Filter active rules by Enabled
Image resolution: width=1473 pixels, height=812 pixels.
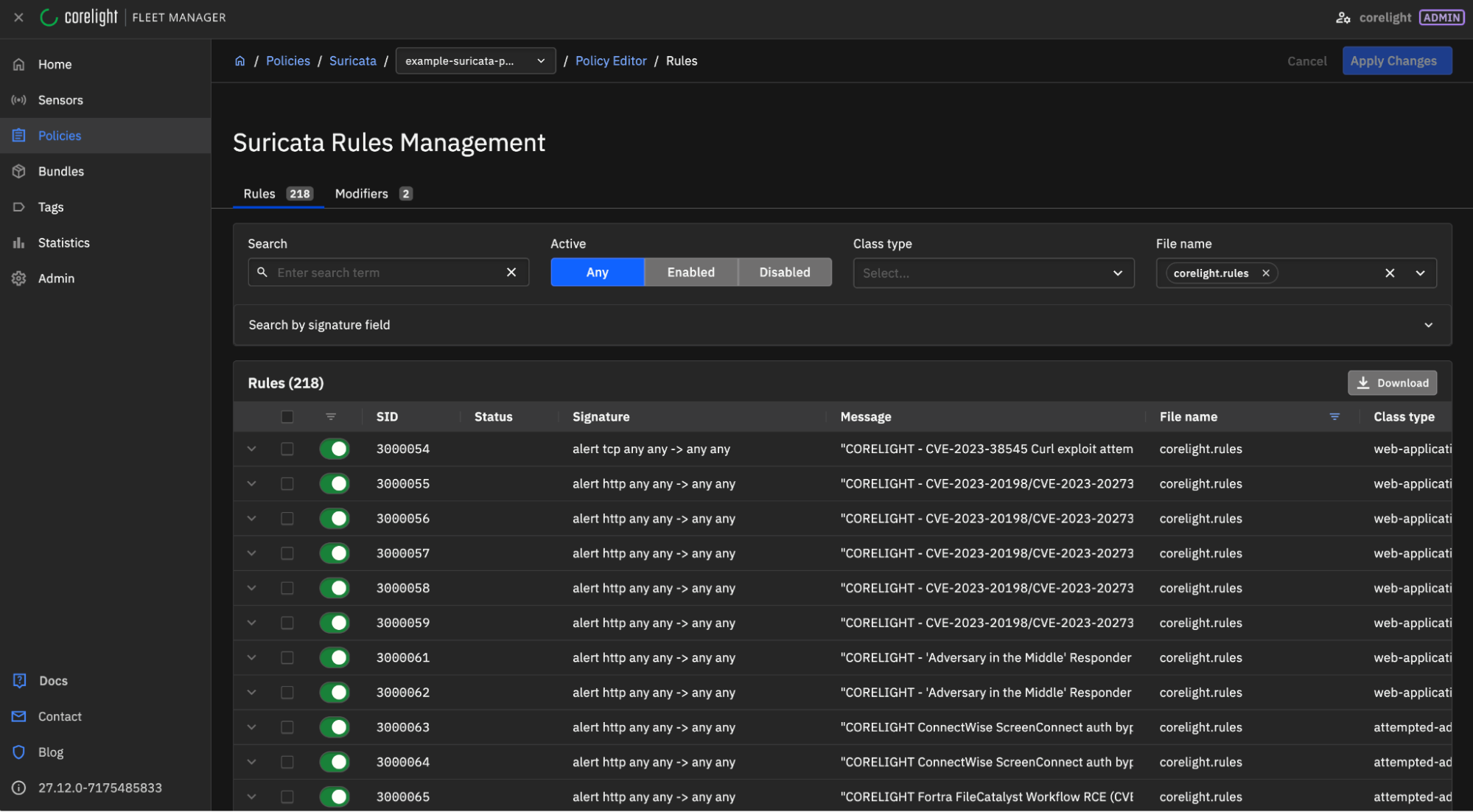coord(690,273)
